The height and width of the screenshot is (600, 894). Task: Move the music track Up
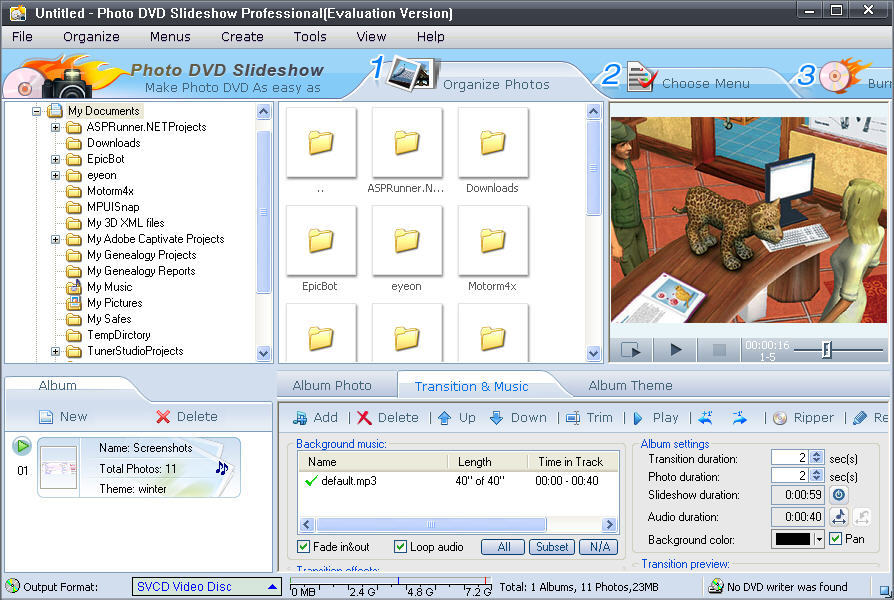pos(455,417)
